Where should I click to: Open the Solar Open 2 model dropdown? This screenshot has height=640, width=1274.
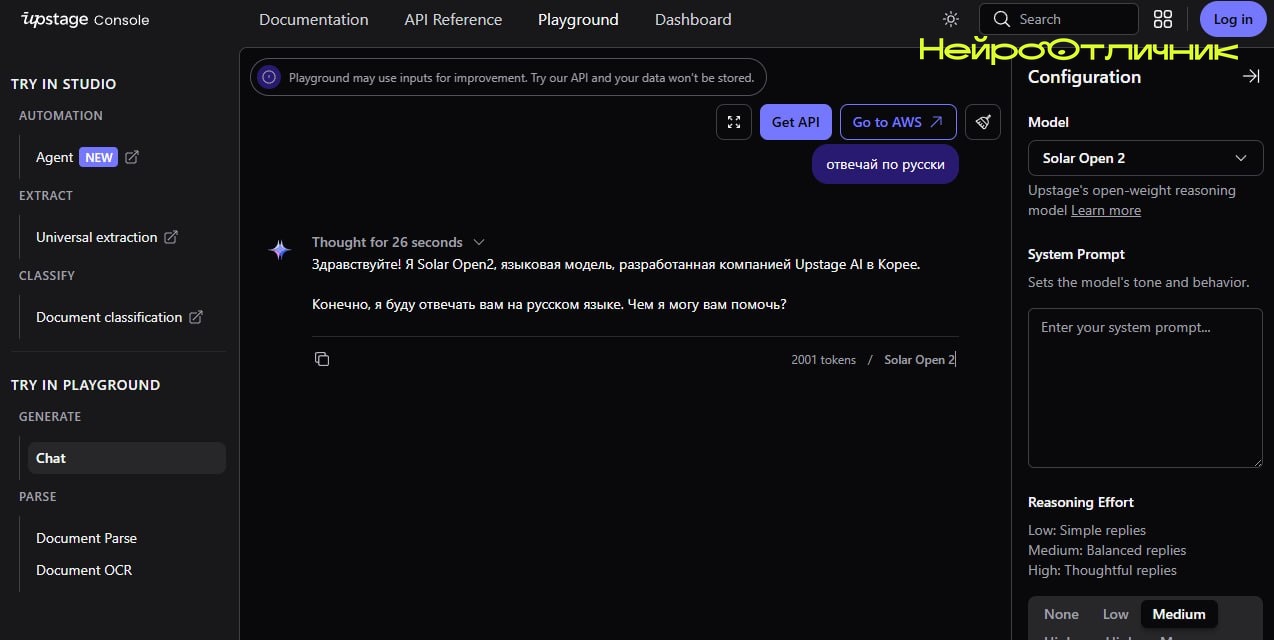tap(1145, 158)
